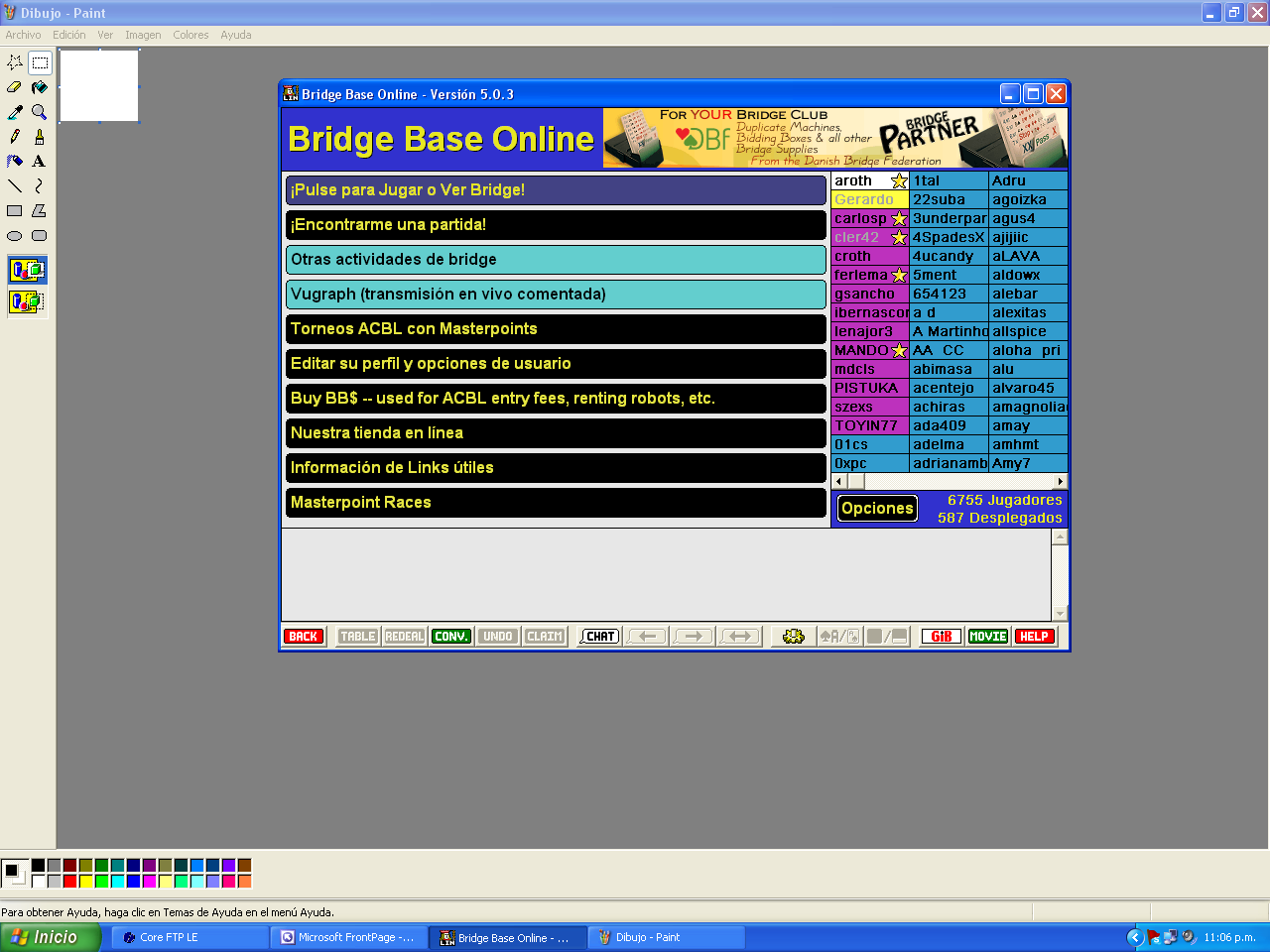1270x952 pixels.
Task: Select the Airbrush spray tool
Action: (x=15, y=162)
